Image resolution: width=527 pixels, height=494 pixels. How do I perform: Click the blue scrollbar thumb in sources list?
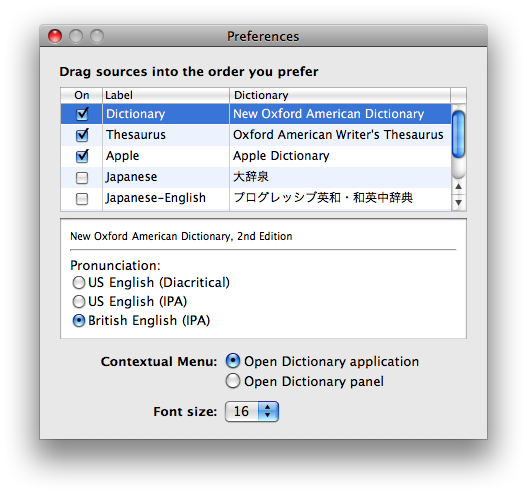tap(458, 134)
